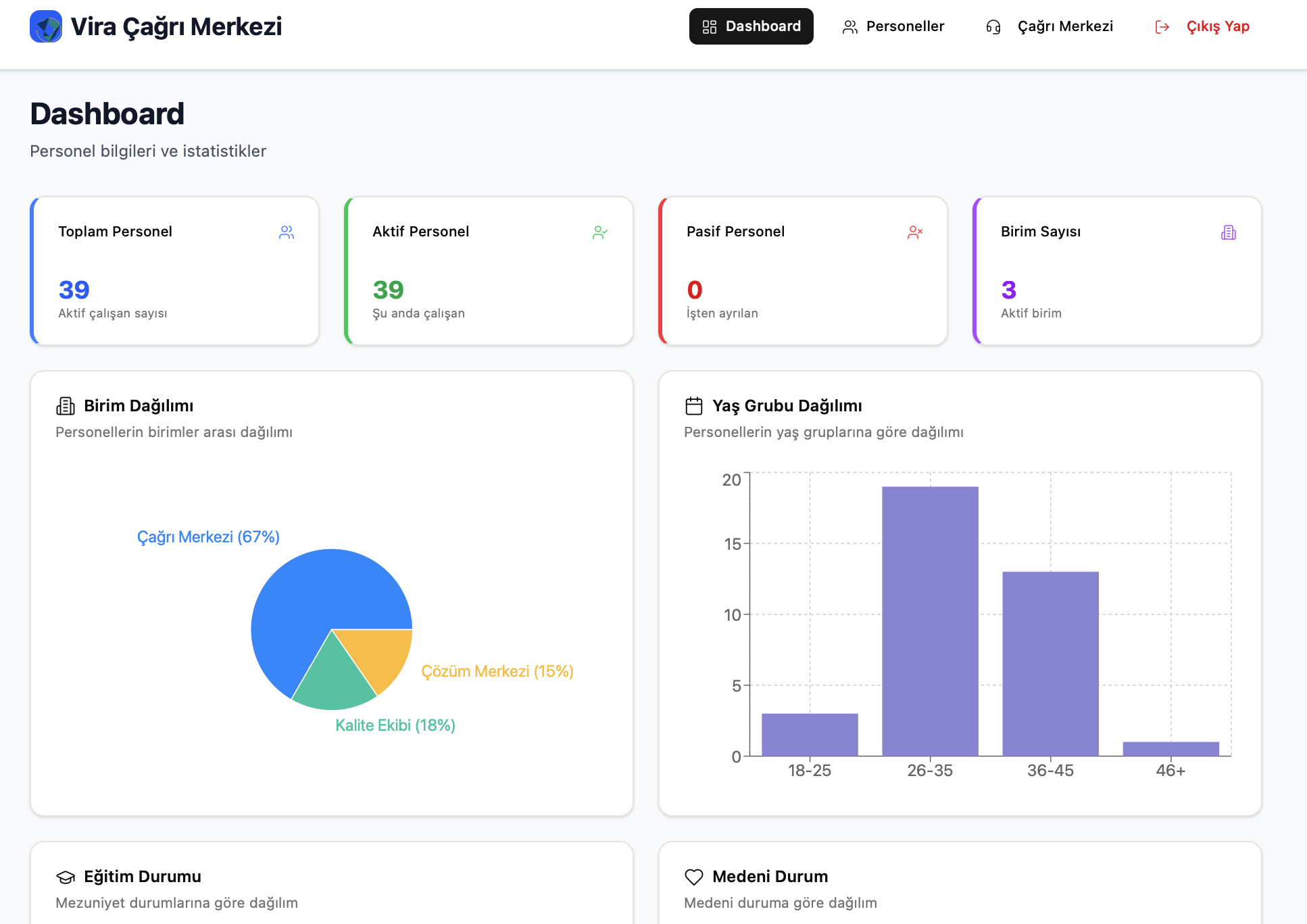The image size is (1307, 924).
Task: Click the Toplam Personel value 39
Action: [x=74, y=290]
